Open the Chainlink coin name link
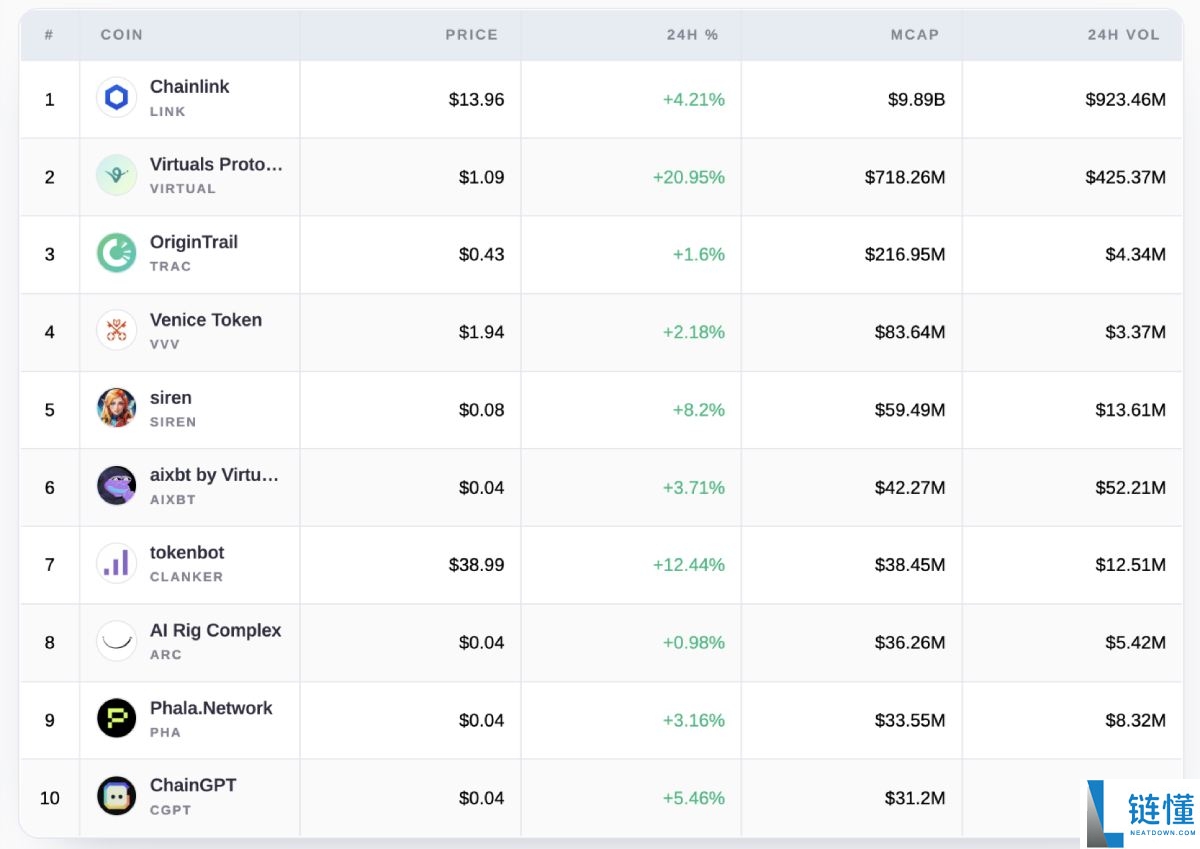 (x=190, y=87)
